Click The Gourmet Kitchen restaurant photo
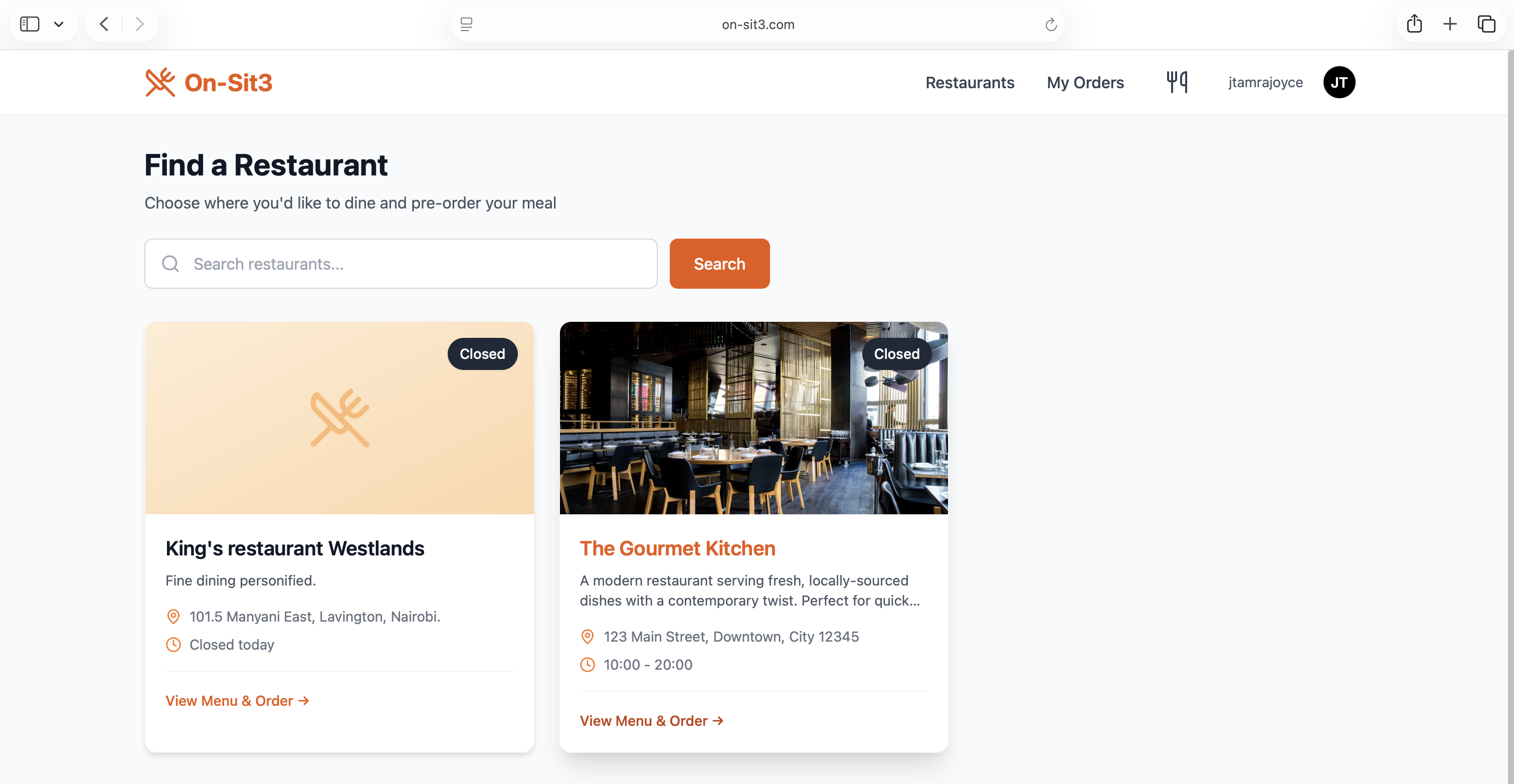1514x784 pixels. (x=753, y=418)
